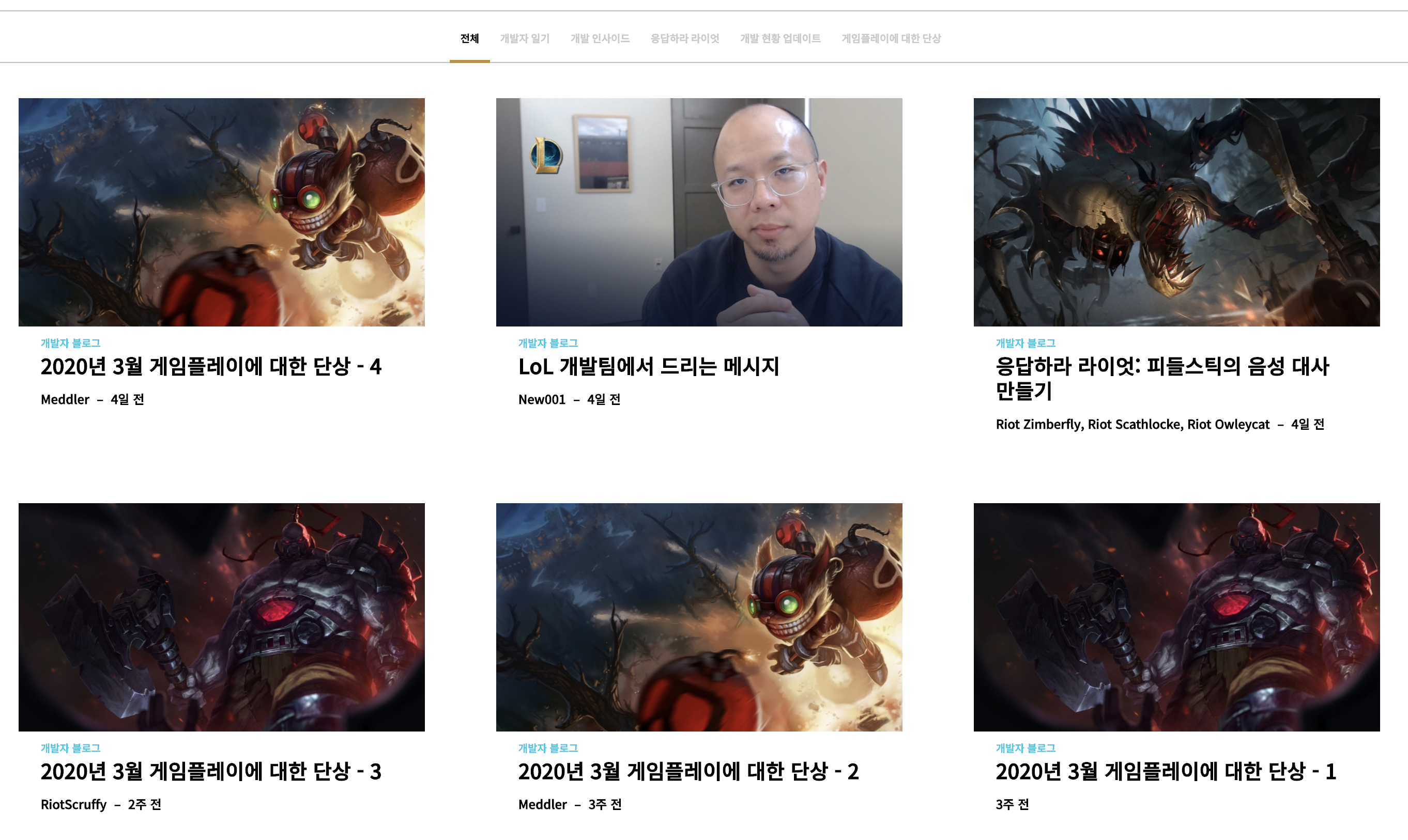This screenshot has width=1408, height=840.
Task: Select the 게임플레이에 대한 단상 tab
Action: (891, 39)
